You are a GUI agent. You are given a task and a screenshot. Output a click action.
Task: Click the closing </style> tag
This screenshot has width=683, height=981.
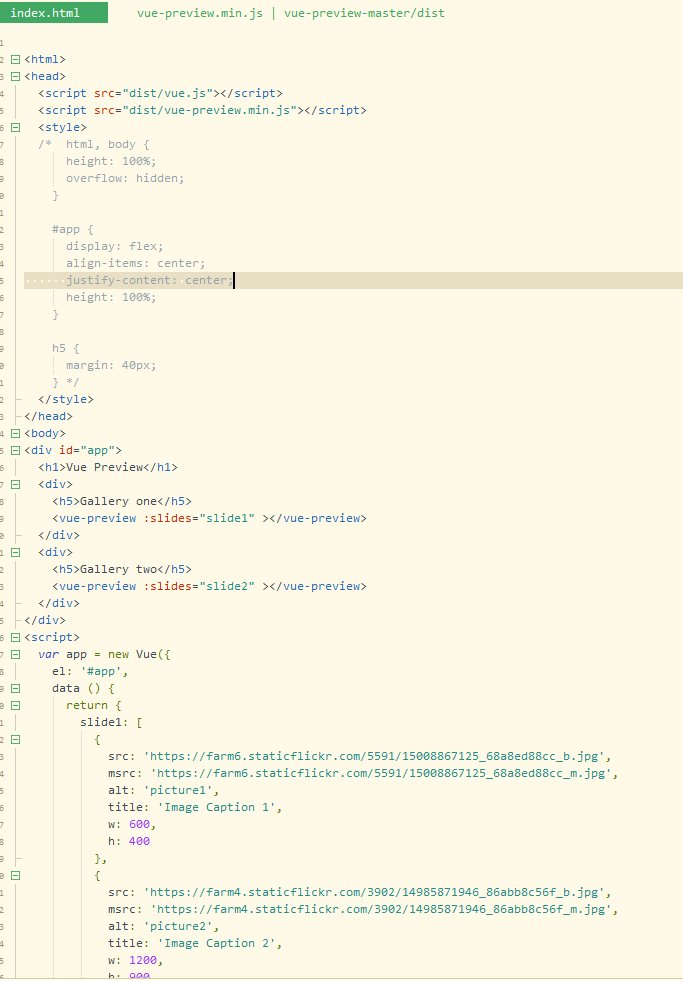[x=66, y=399]
